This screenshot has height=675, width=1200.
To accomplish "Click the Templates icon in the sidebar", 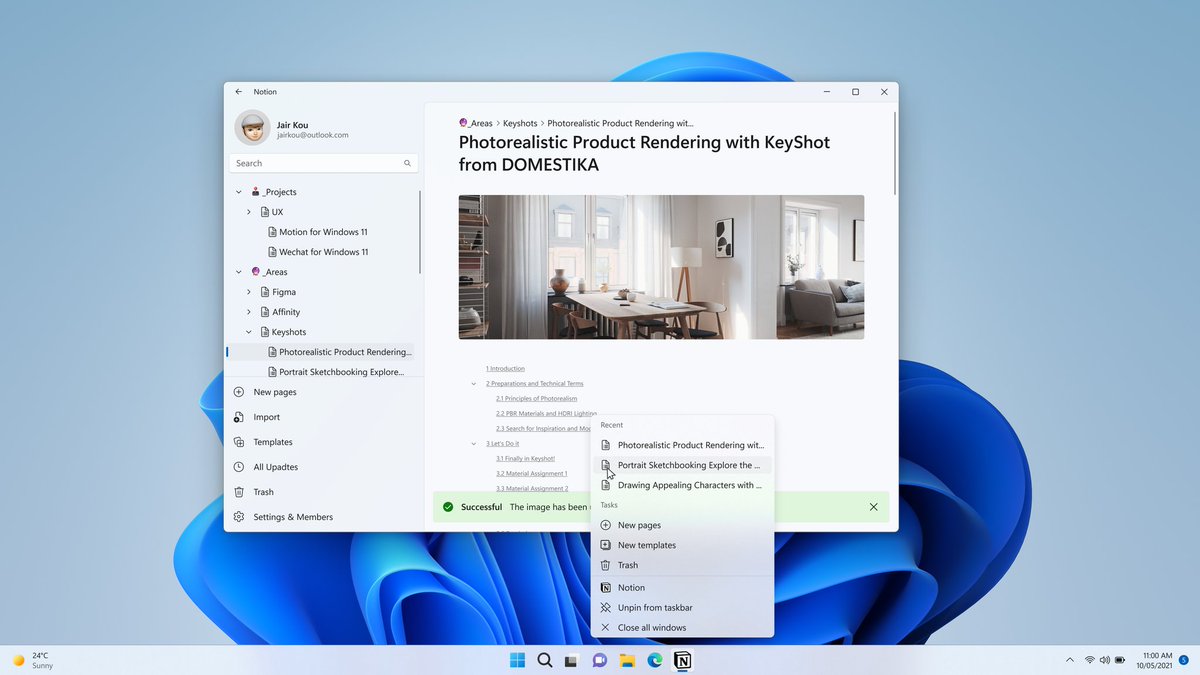I will pos(239,442).
